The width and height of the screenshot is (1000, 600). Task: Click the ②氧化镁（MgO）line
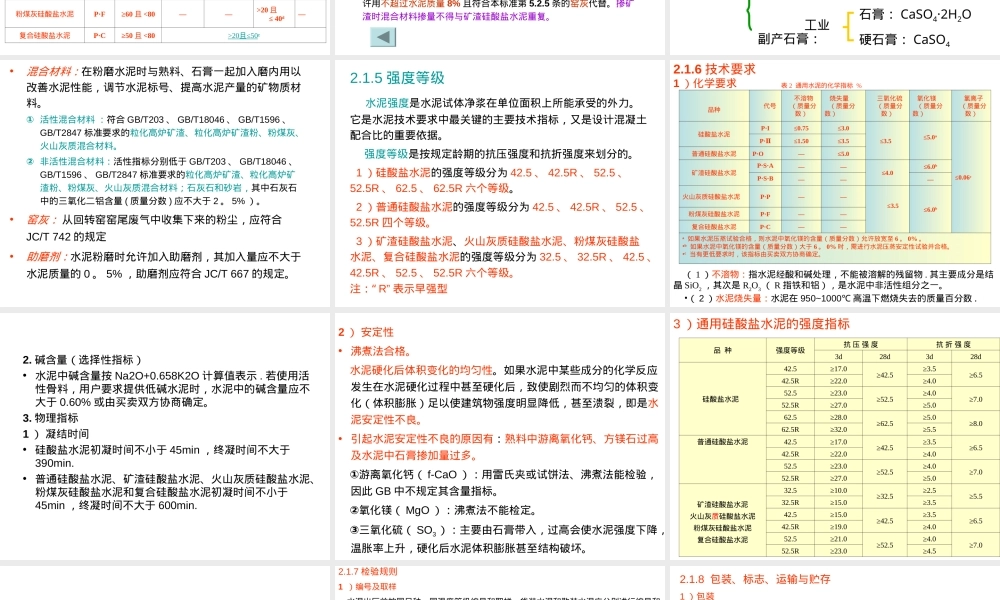point(443,511)
